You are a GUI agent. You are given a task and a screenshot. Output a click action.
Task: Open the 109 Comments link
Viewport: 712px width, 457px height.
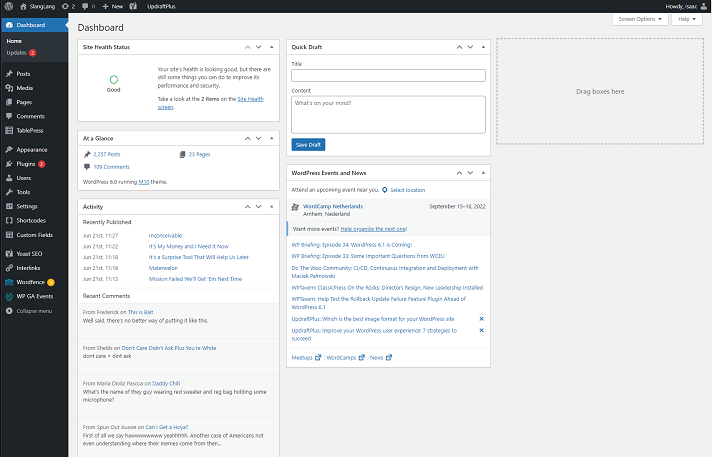pos(111,167)
